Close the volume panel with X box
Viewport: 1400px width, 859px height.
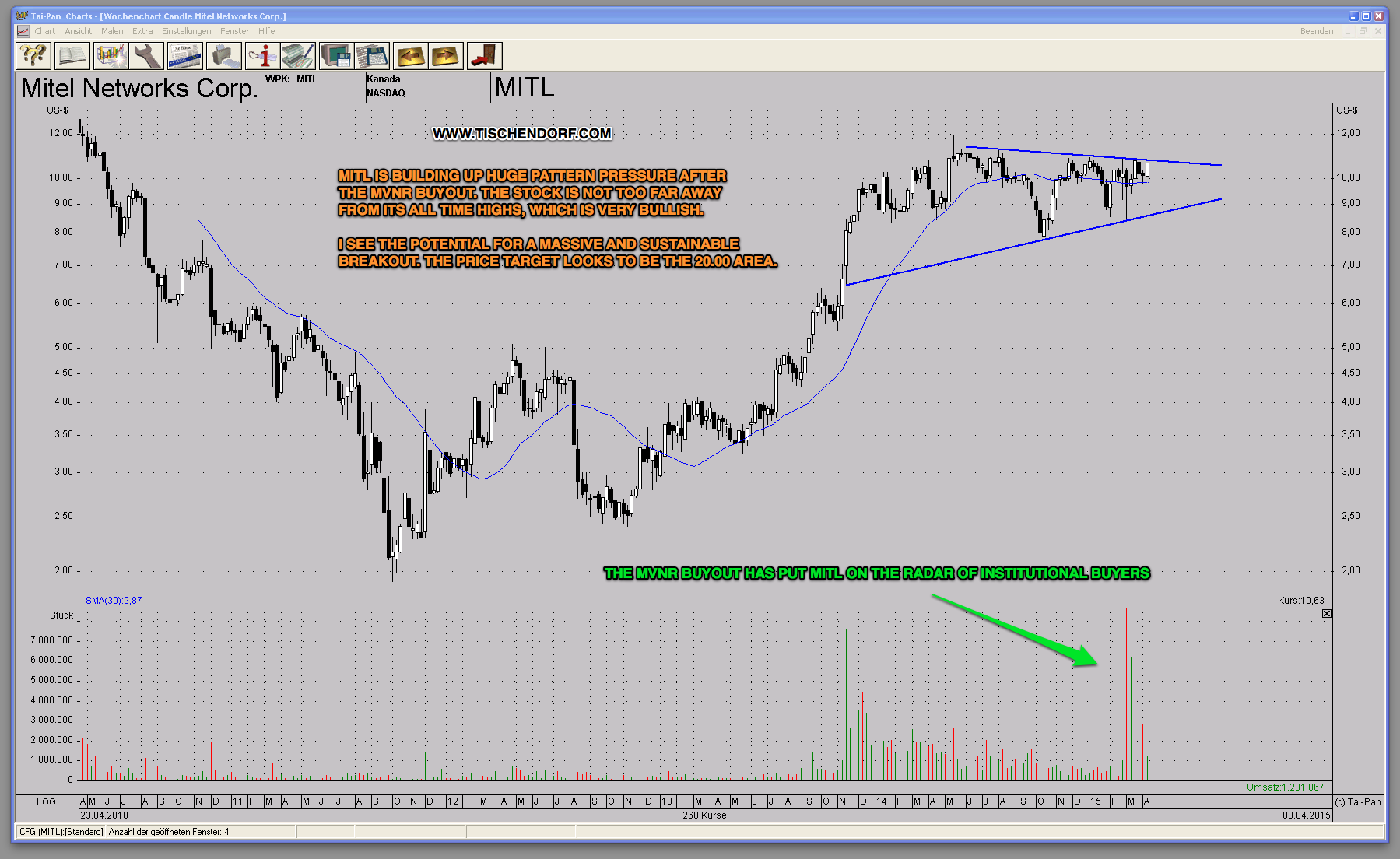pos(1327,614)
